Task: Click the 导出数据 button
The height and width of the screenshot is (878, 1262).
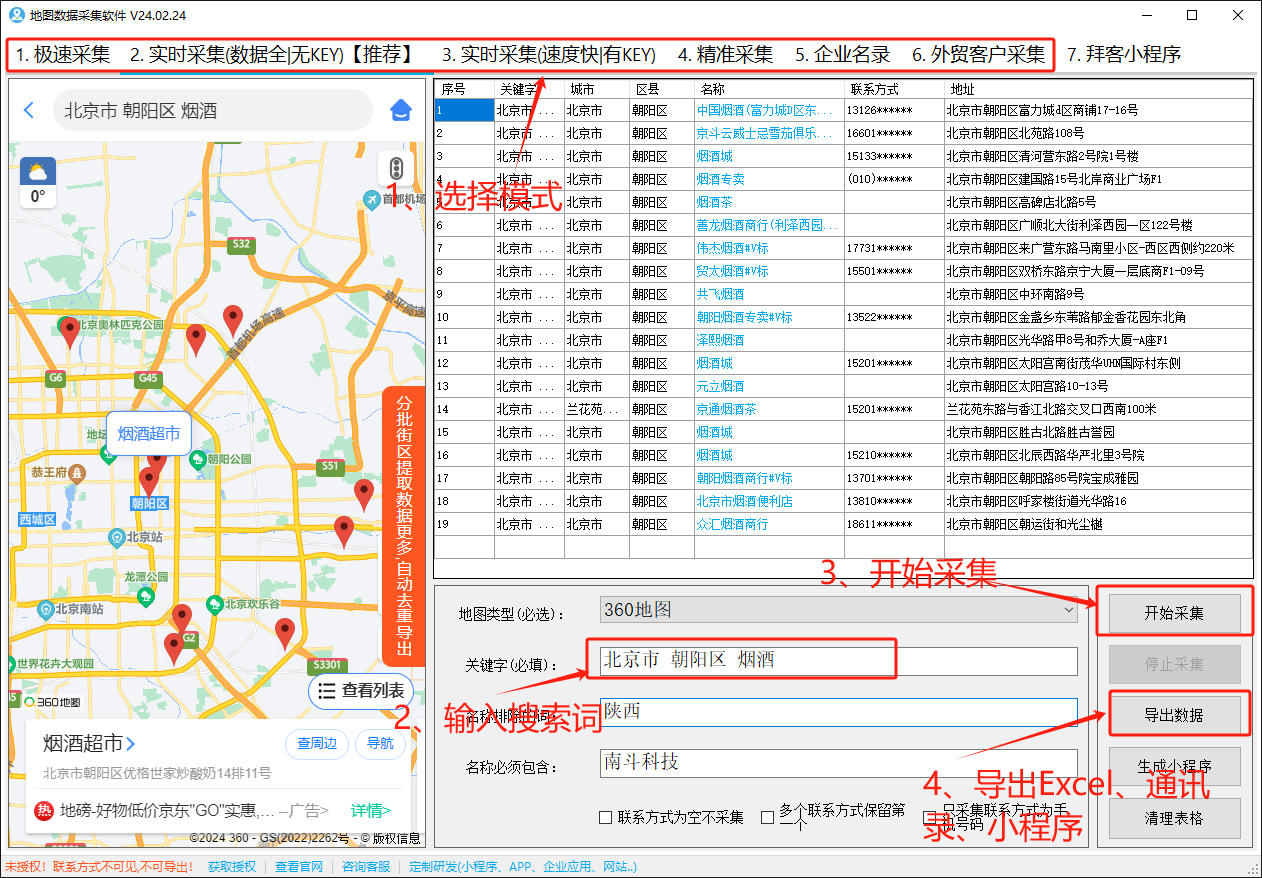Action: 1174,715
